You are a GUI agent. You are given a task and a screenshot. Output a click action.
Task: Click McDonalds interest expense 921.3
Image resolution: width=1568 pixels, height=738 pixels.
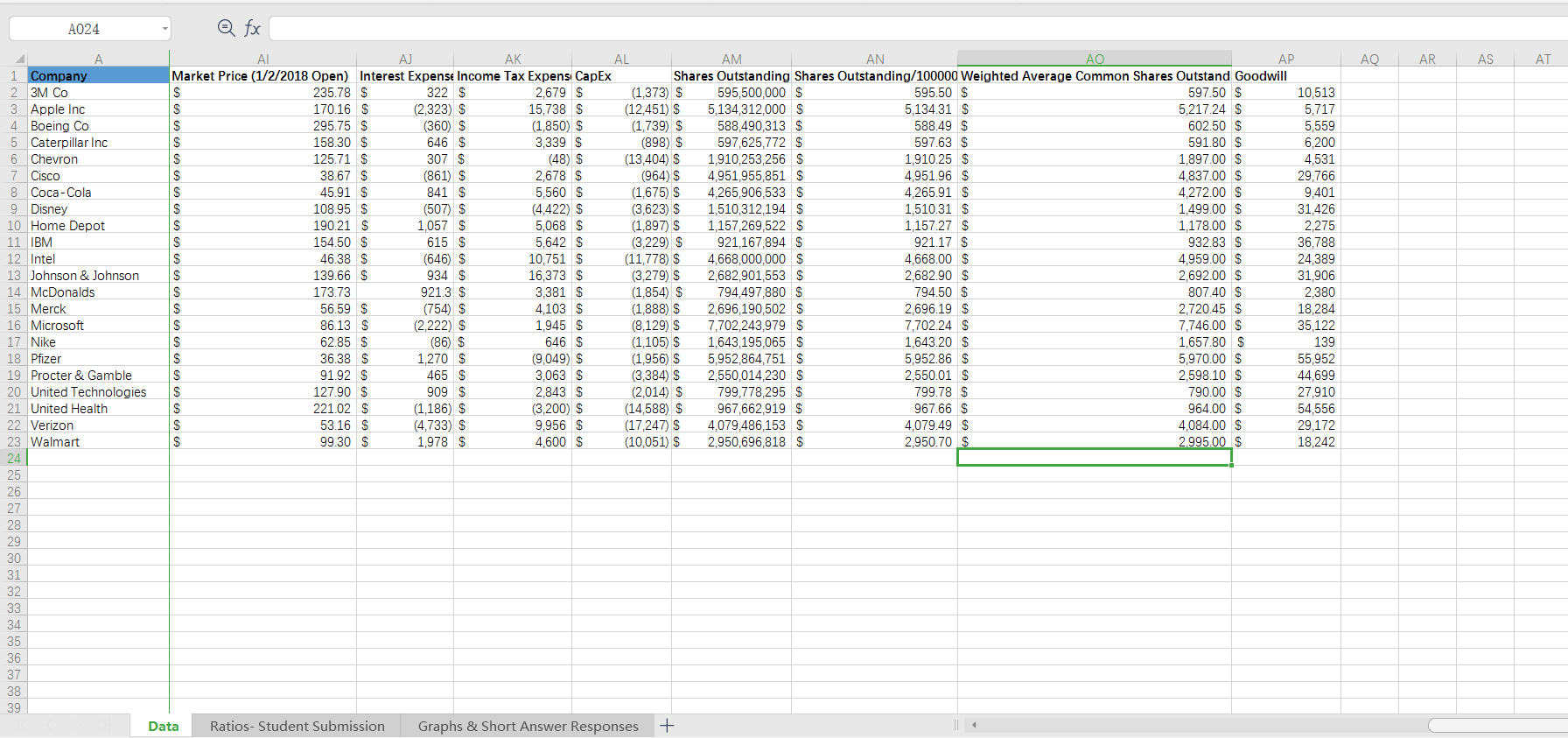coord(405,292)
